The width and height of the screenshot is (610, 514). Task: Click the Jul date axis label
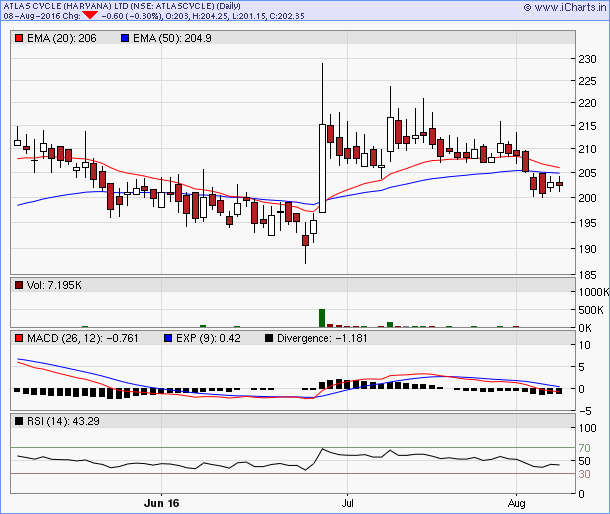(x=347, y=503)
